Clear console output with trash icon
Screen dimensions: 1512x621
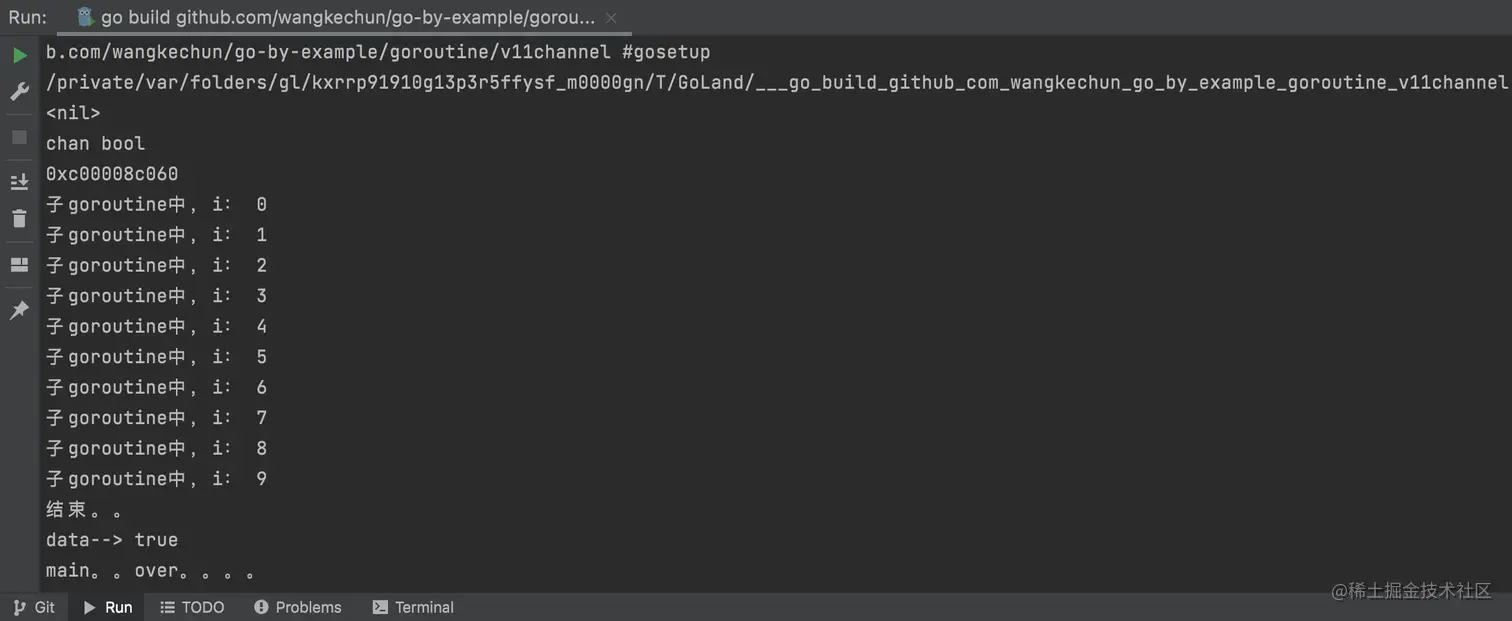click(x=19, y=218)
